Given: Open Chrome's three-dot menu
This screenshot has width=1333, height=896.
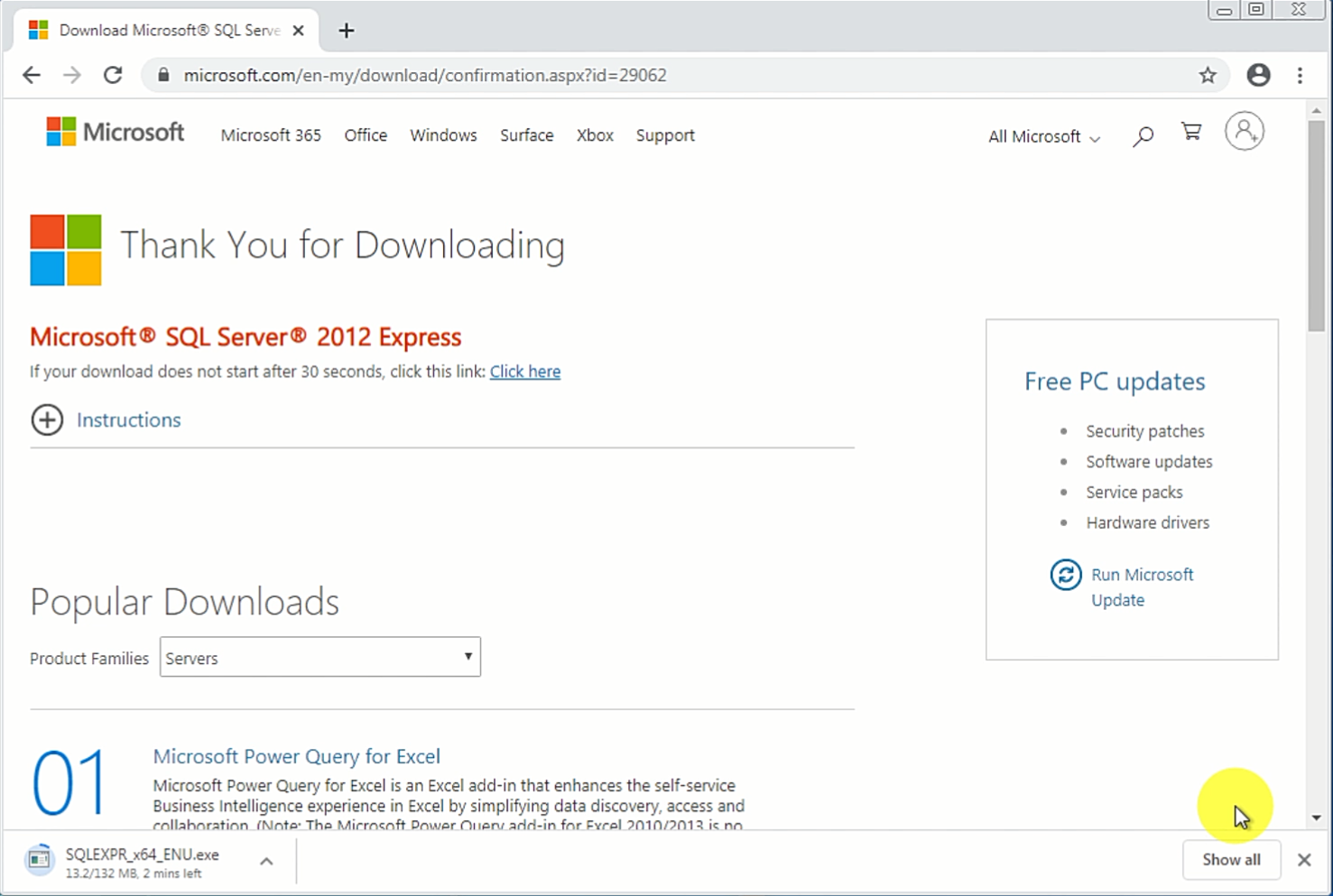Looking at the screenshot, I should (x=1300, y=75).
